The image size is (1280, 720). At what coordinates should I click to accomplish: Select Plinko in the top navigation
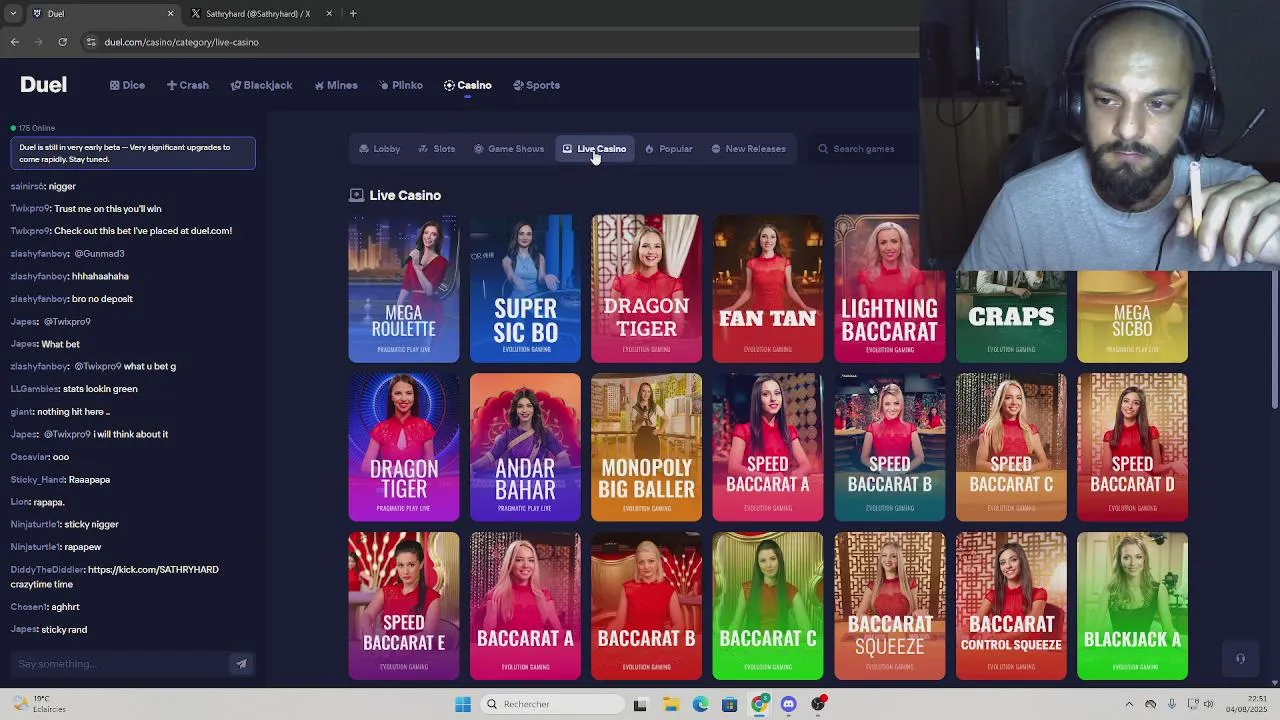pos(400,85)
